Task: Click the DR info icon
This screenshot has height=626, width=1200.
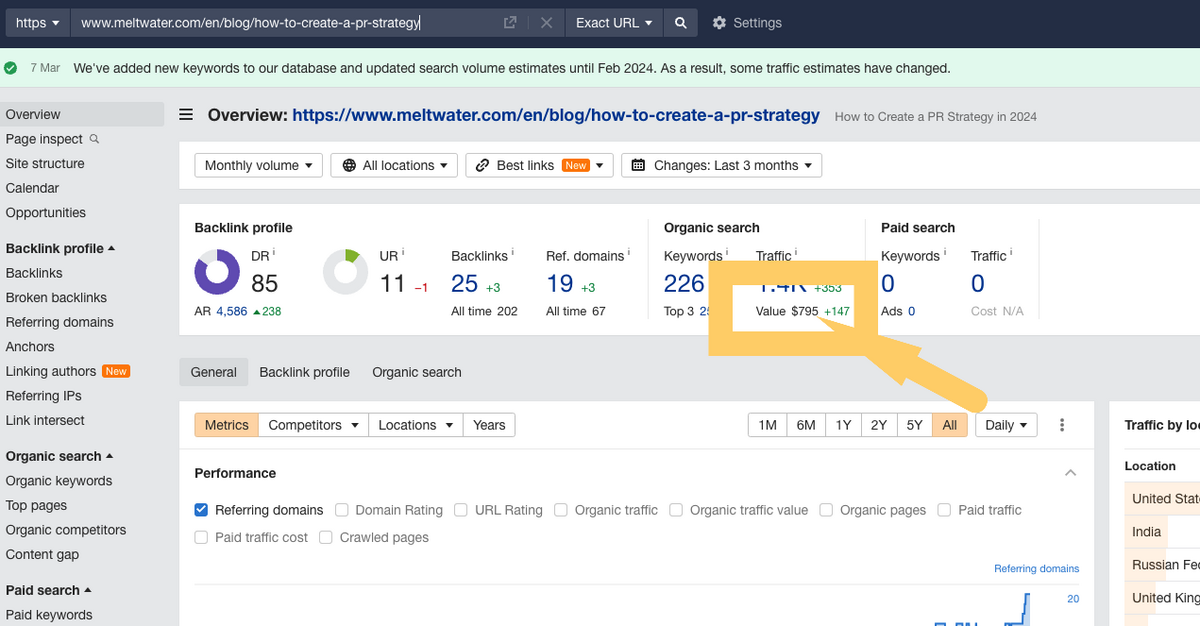Action: pyautogui.click(x=274, y=254)
